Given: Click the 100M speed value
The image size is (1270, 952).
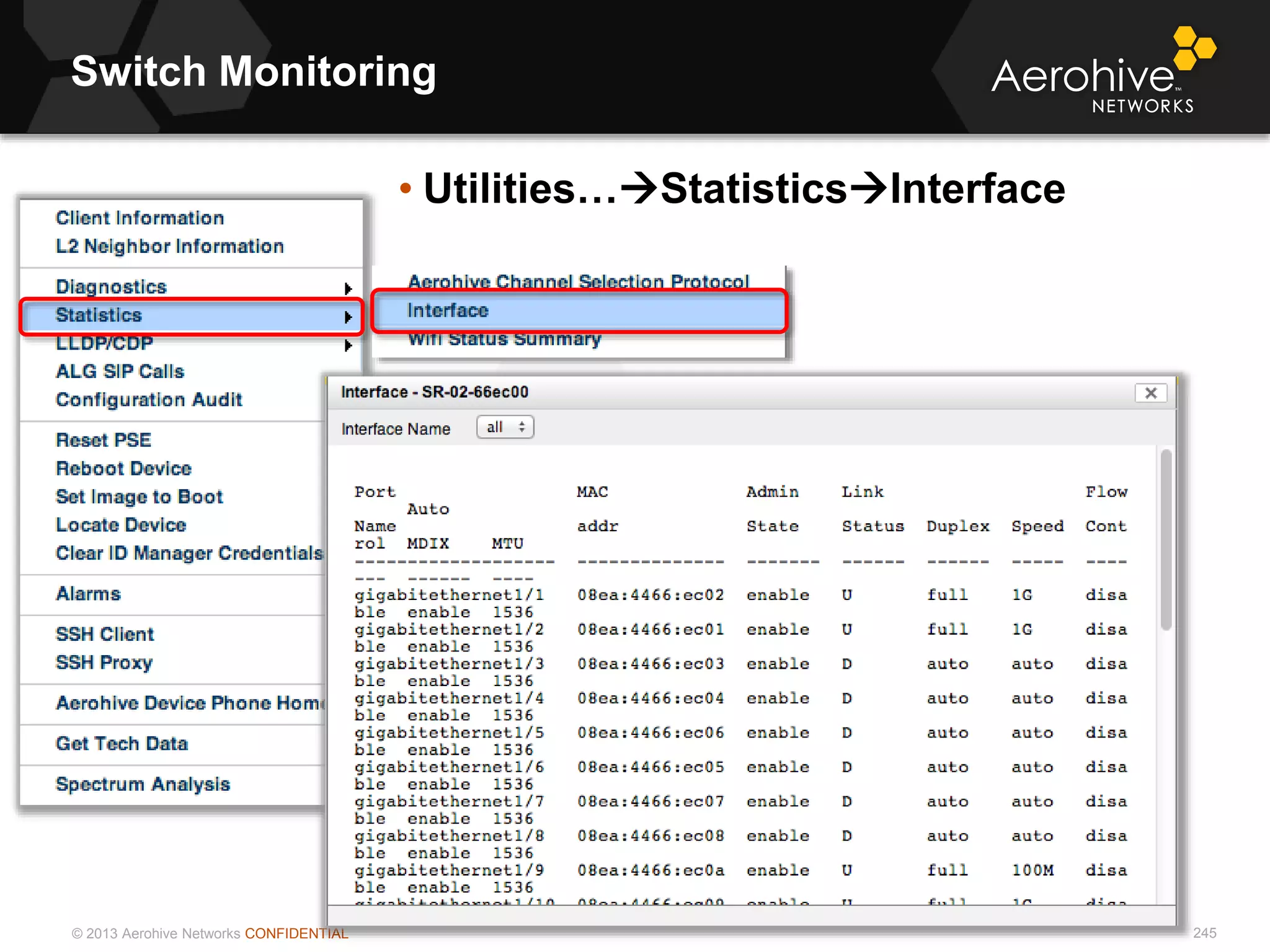Looking at the screenshot, I should 1032,871.
